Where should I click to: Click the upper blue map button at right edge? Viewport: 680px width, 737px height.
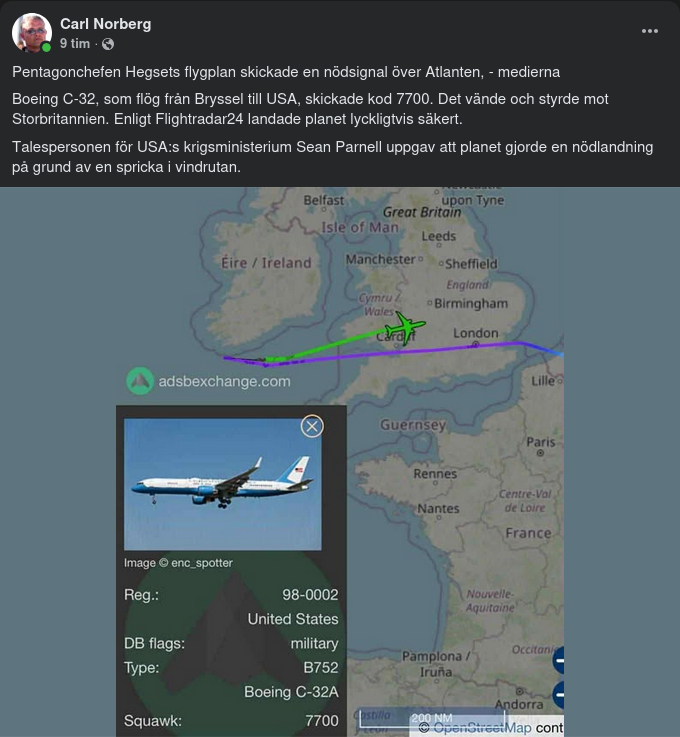click(559, 660)
